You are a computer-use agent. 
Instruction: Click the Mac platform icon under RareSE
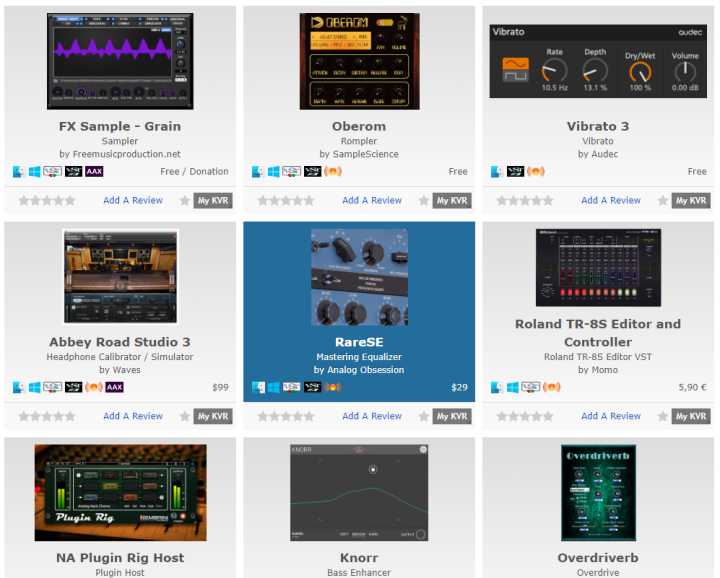pos(258,387)
